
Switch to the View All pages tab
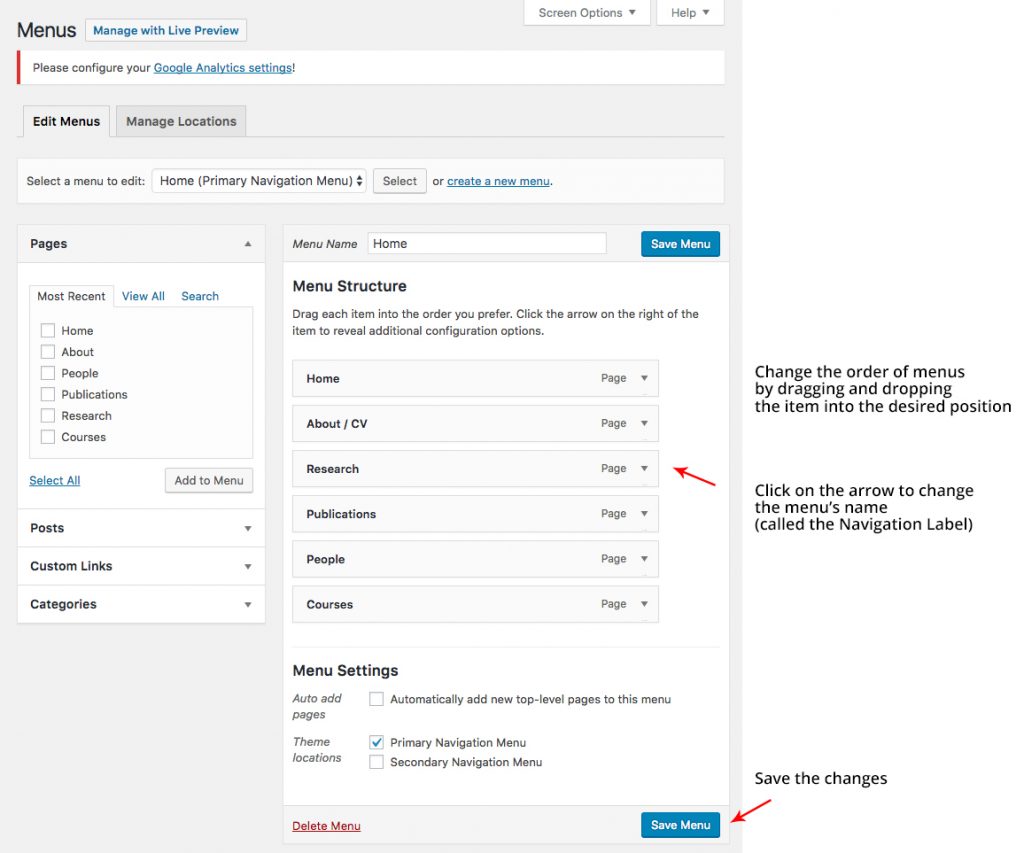[143, 296]
